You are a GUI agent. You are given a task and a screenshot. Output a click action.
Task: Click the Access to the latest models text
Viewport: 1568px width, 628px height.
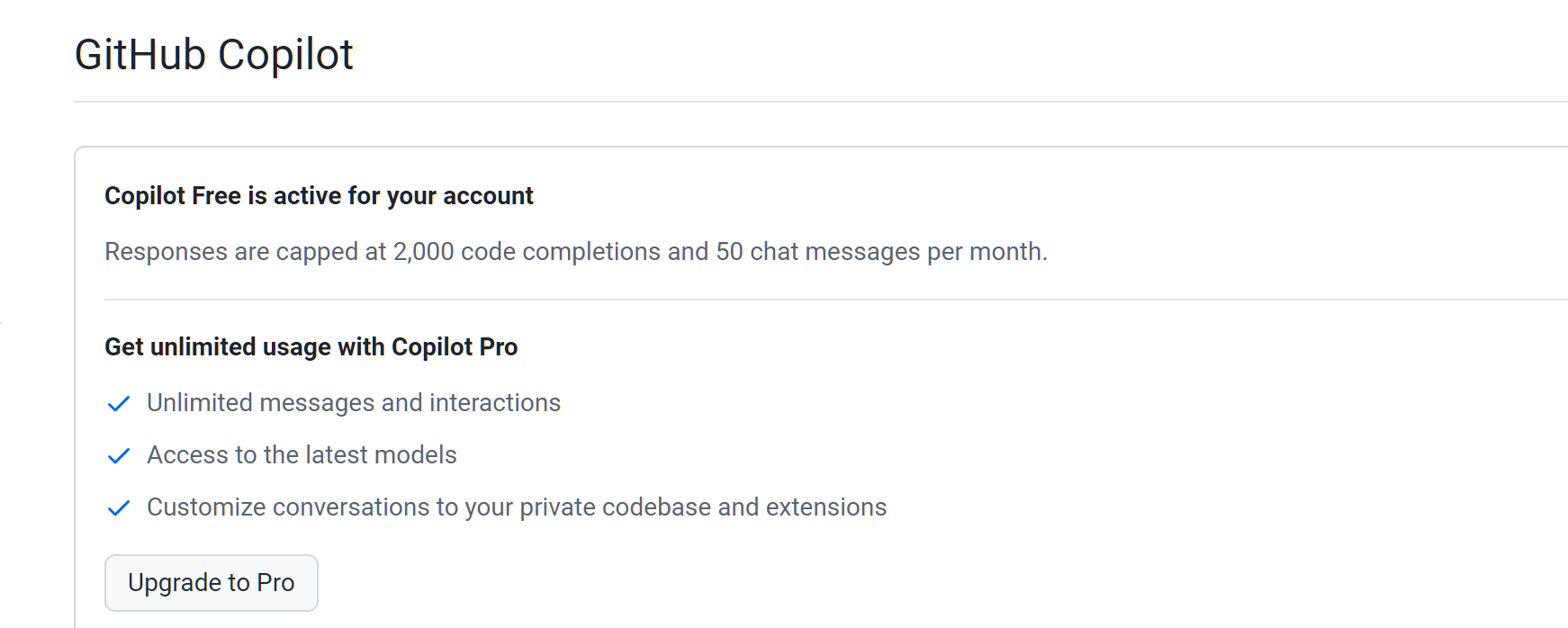[x=302, y=455]
